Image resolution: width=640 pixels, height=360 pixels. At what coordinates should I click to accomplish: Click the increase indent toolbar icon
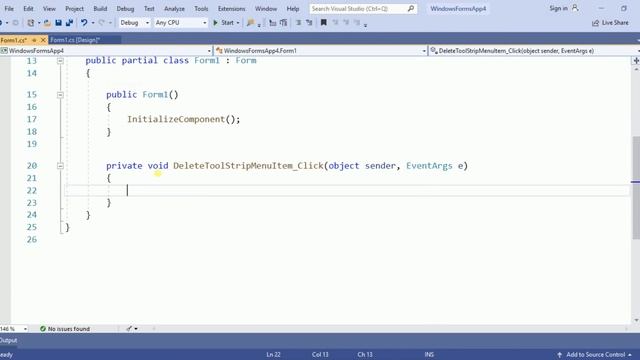point(283,23)
